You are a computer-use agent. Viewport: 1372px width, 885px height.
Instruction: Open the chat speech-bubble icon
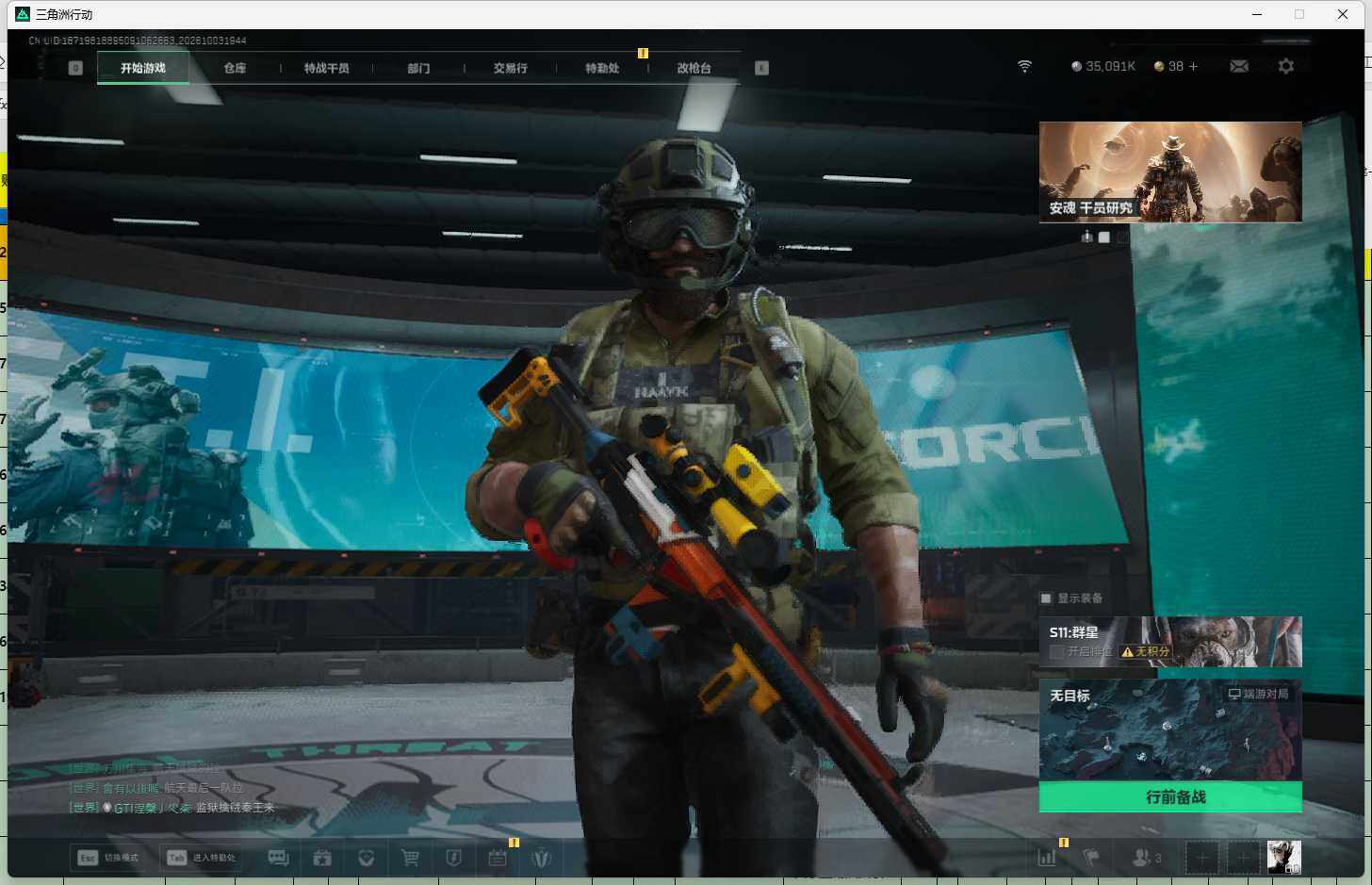point(278,858)
